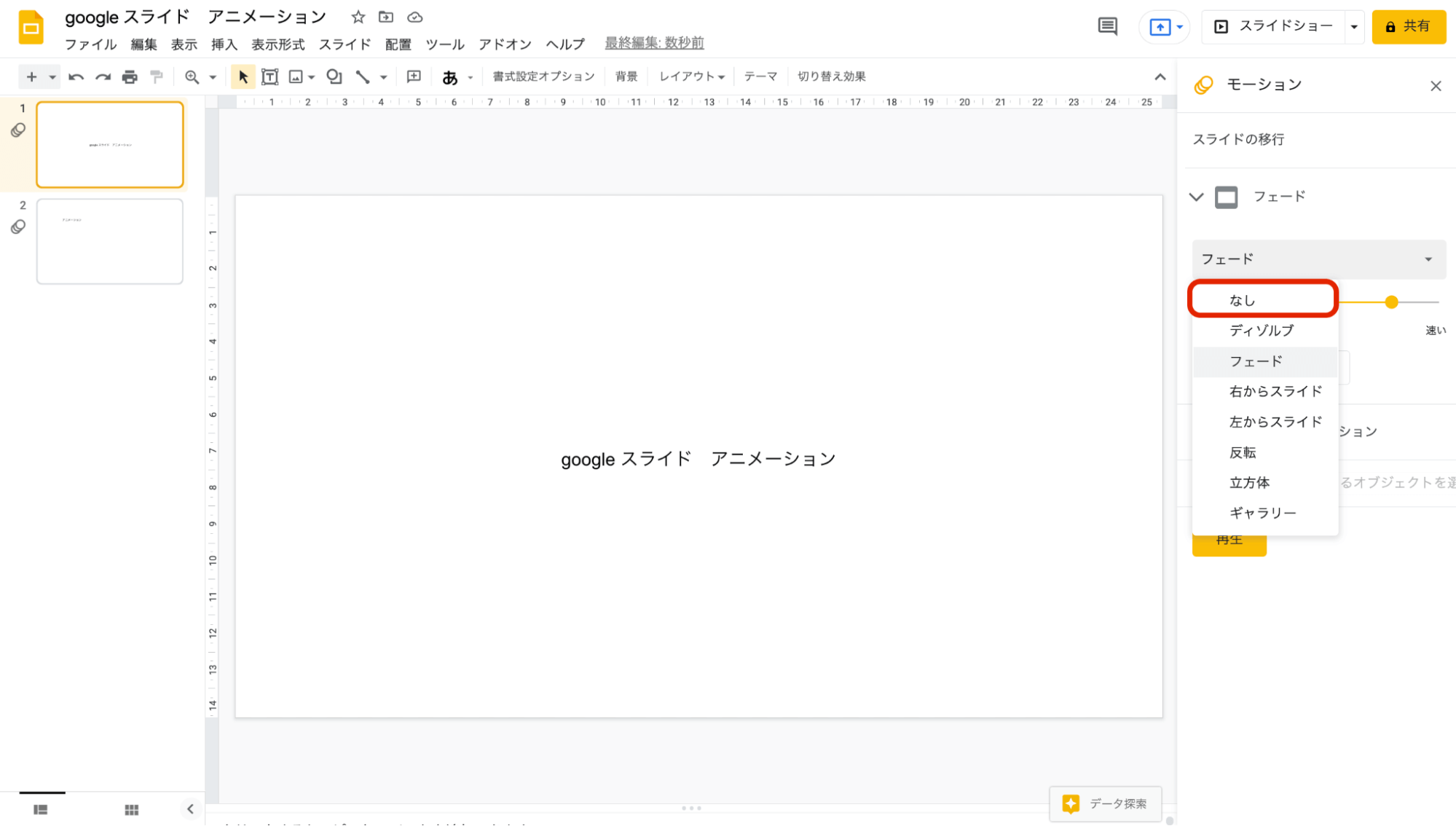Screen dimensions: 1456x826
Task: Open the アドオン menu
Action: (x=505, y=44)
